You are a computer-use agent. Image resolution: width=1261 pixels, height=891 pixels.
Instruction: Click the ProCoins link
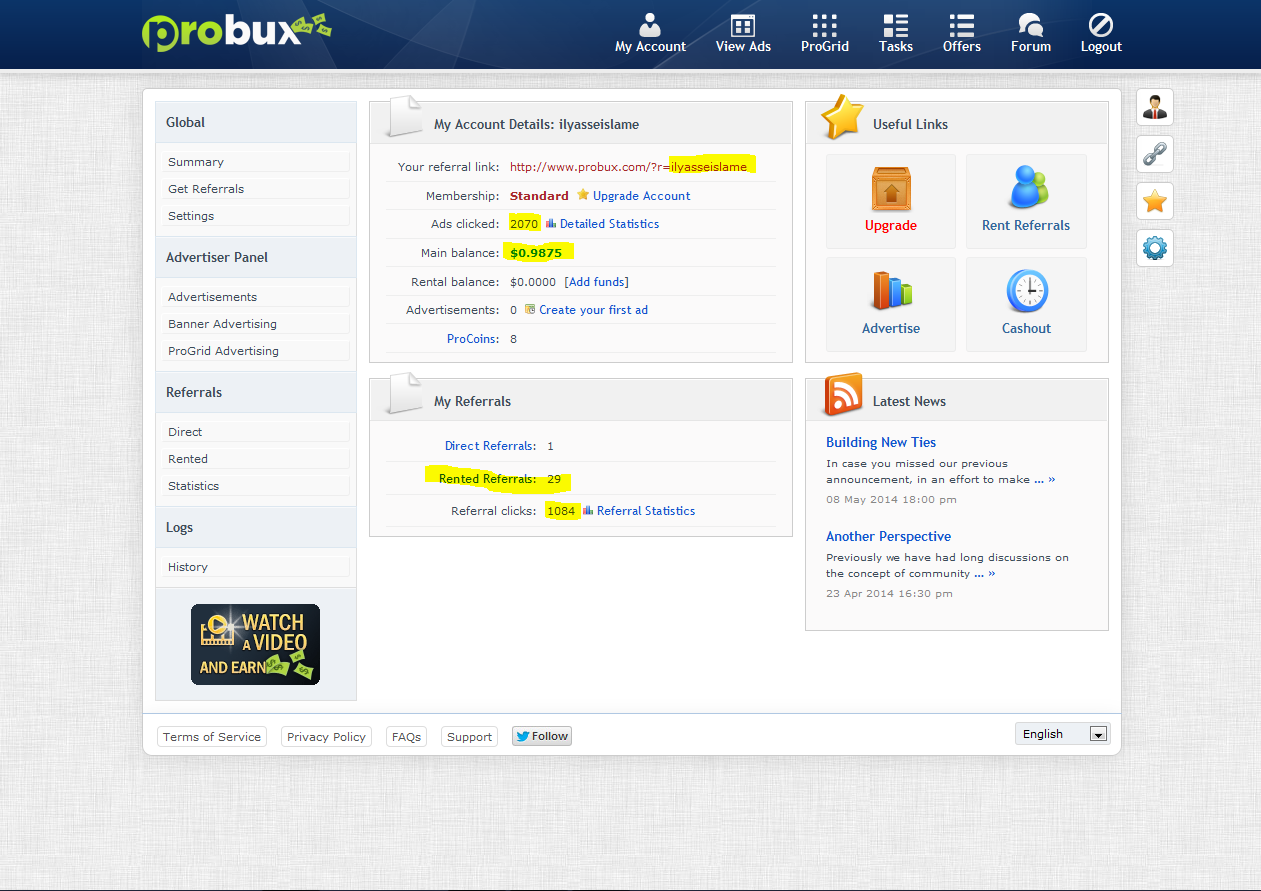(x=473, y=339)
